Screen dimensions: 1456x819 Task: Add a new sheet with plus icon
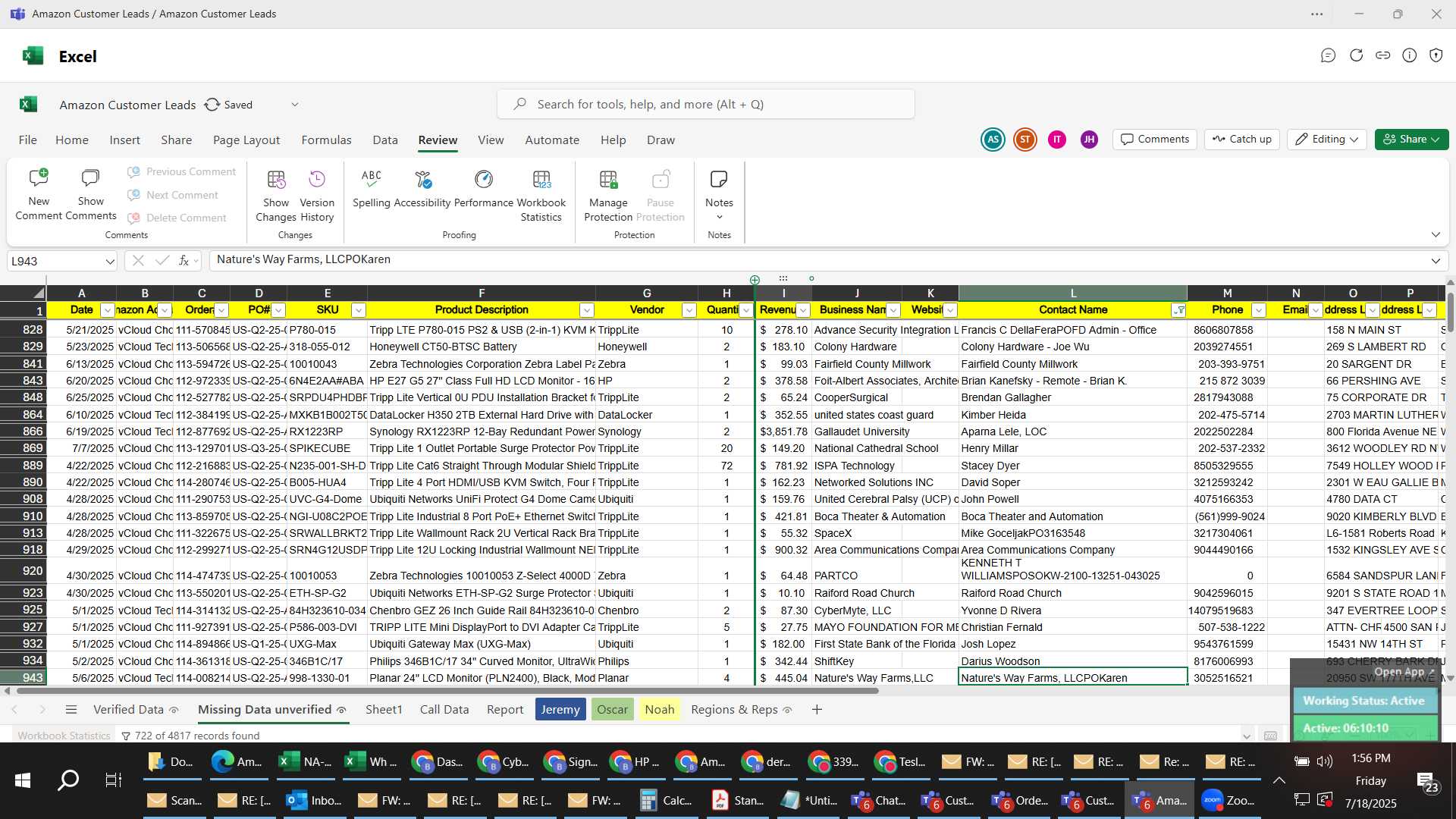click(817, 710)
